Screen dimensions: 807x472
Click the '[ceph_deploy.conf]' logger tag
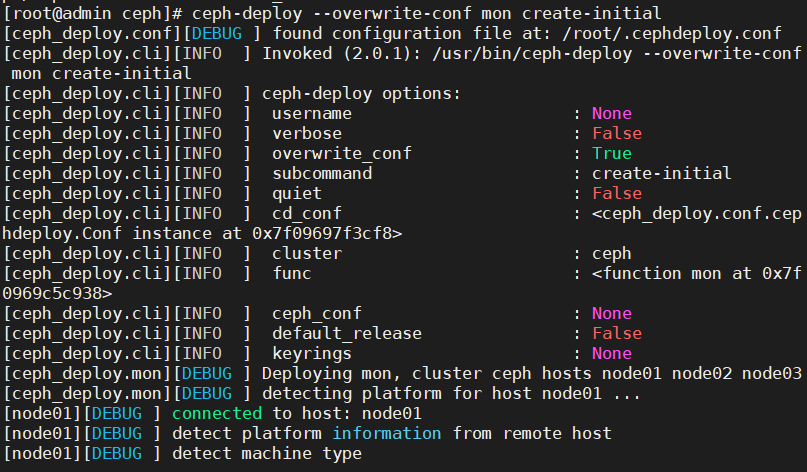click(x=92, y=33)
